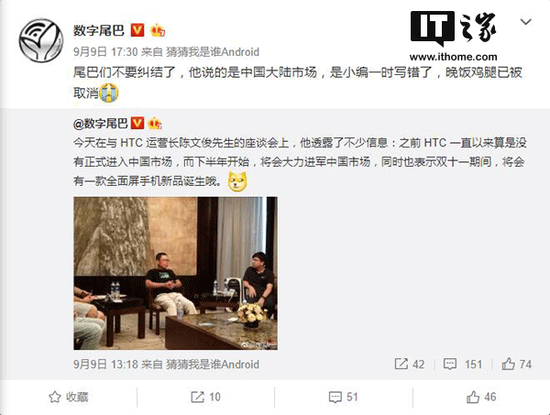Open the 9月9日 17:30 timestamp link

click(x=105, y=52)
